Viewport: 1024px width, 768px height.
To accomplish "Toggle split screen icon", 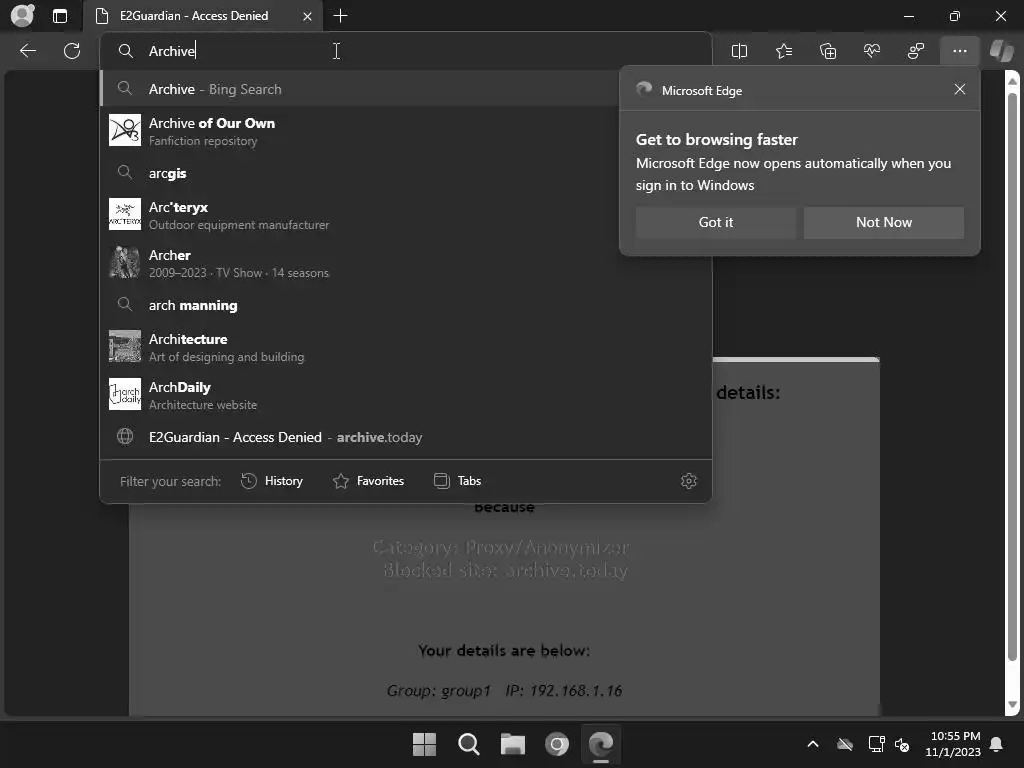I will point(739,51).
